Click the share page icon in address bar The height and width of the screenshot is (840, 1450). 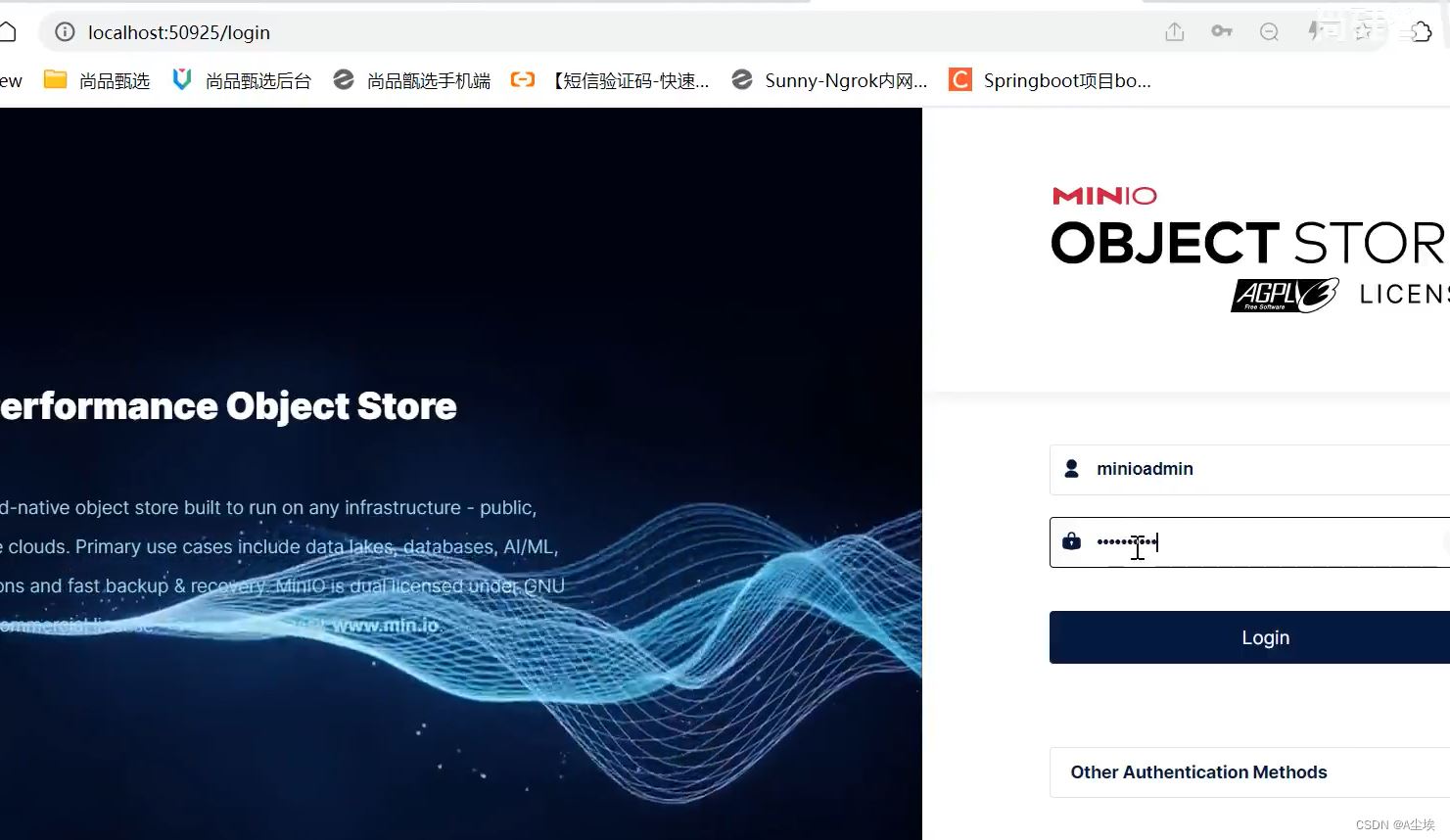(1174, 31)
